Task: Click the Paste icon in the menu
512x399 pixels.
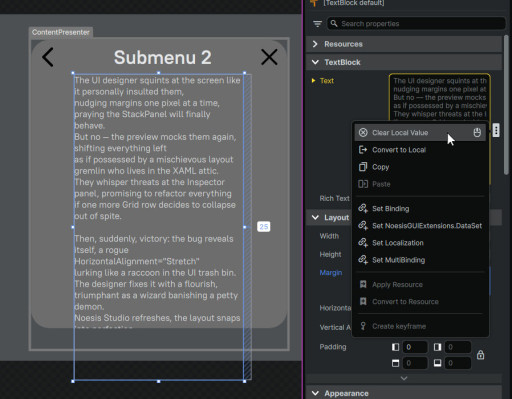Action: coord(363,184)
